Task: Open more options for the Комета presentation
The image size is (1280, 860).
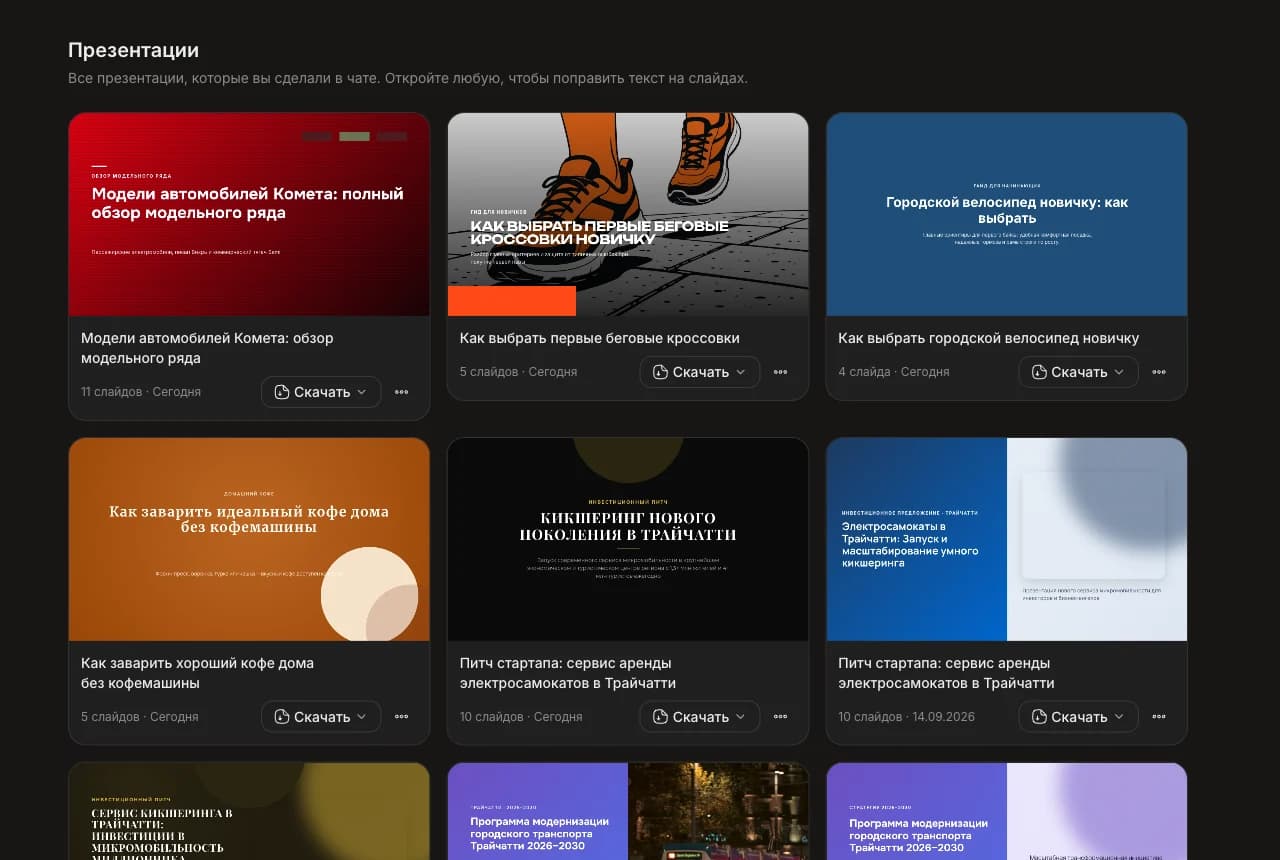Action: pos(401,392)
